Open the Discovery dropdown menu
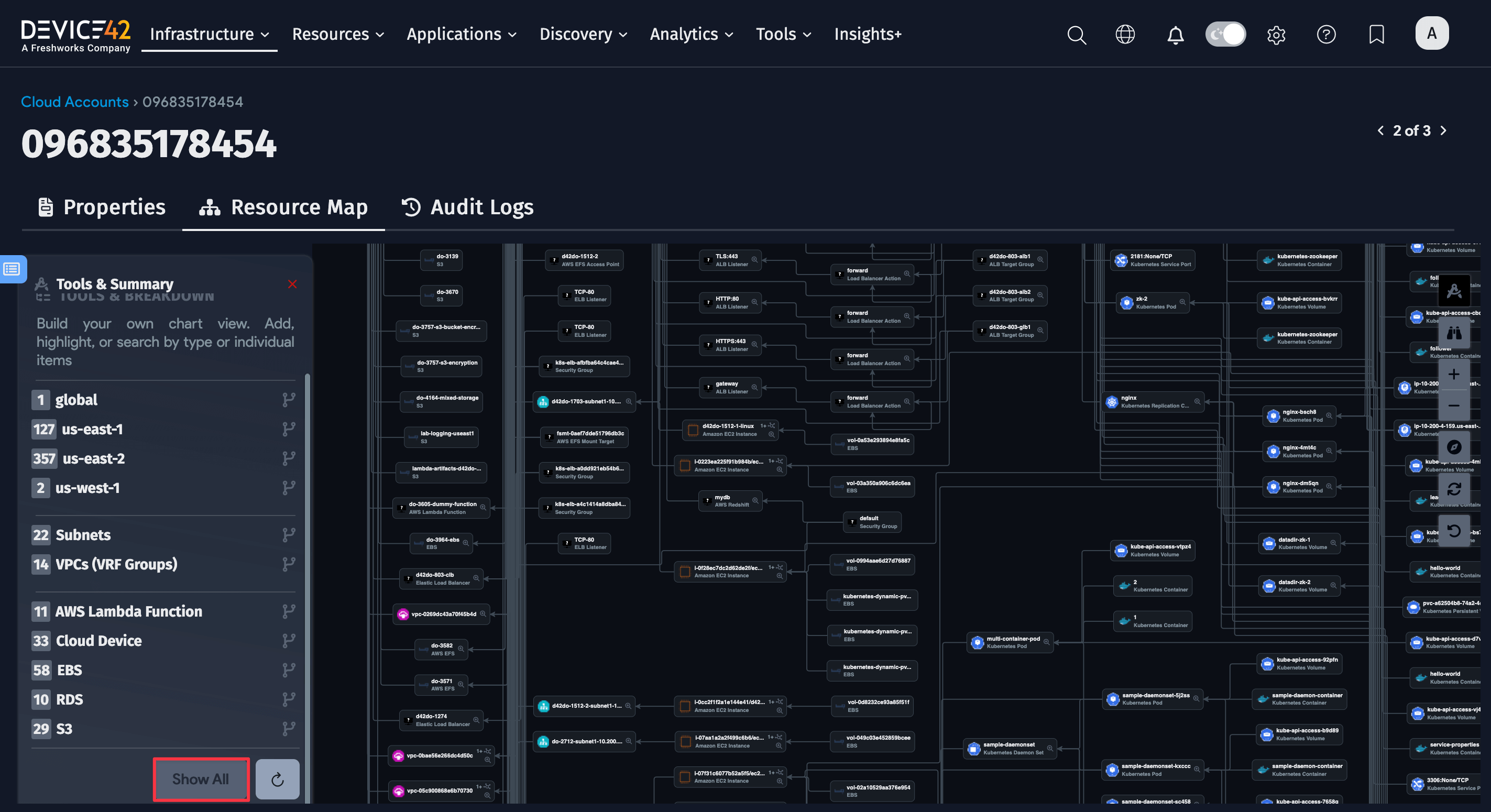 click(x=583, y=34)
